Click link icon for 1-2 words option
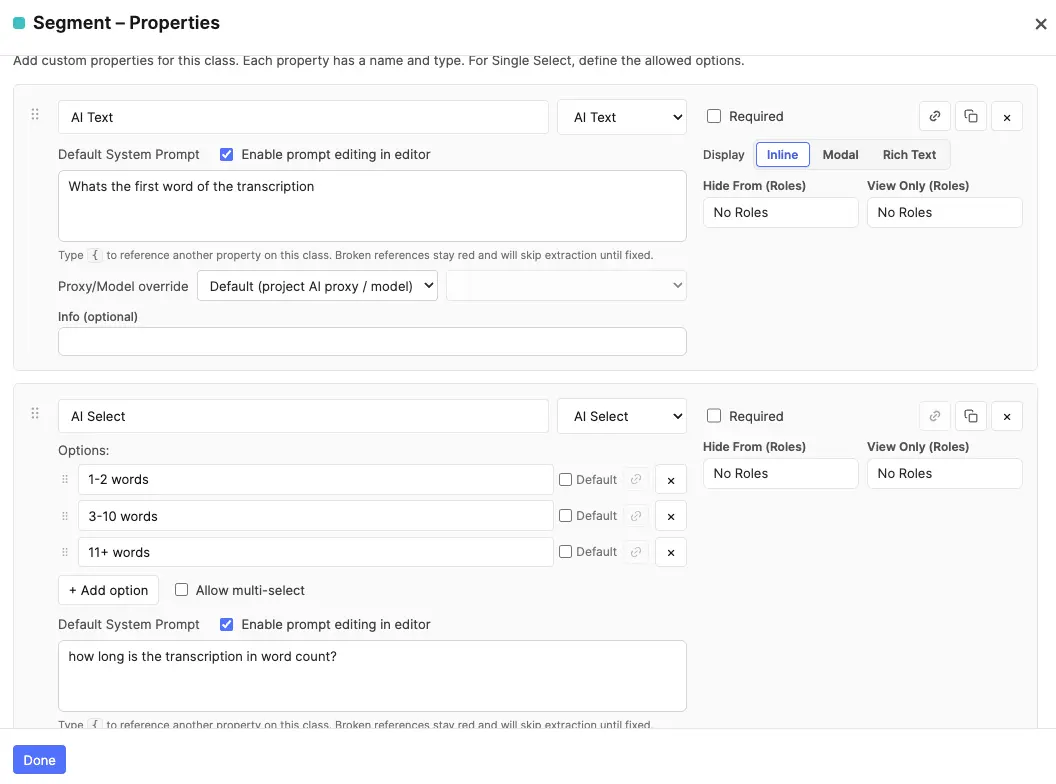The image size is (1056, 784). coord(636,480)
